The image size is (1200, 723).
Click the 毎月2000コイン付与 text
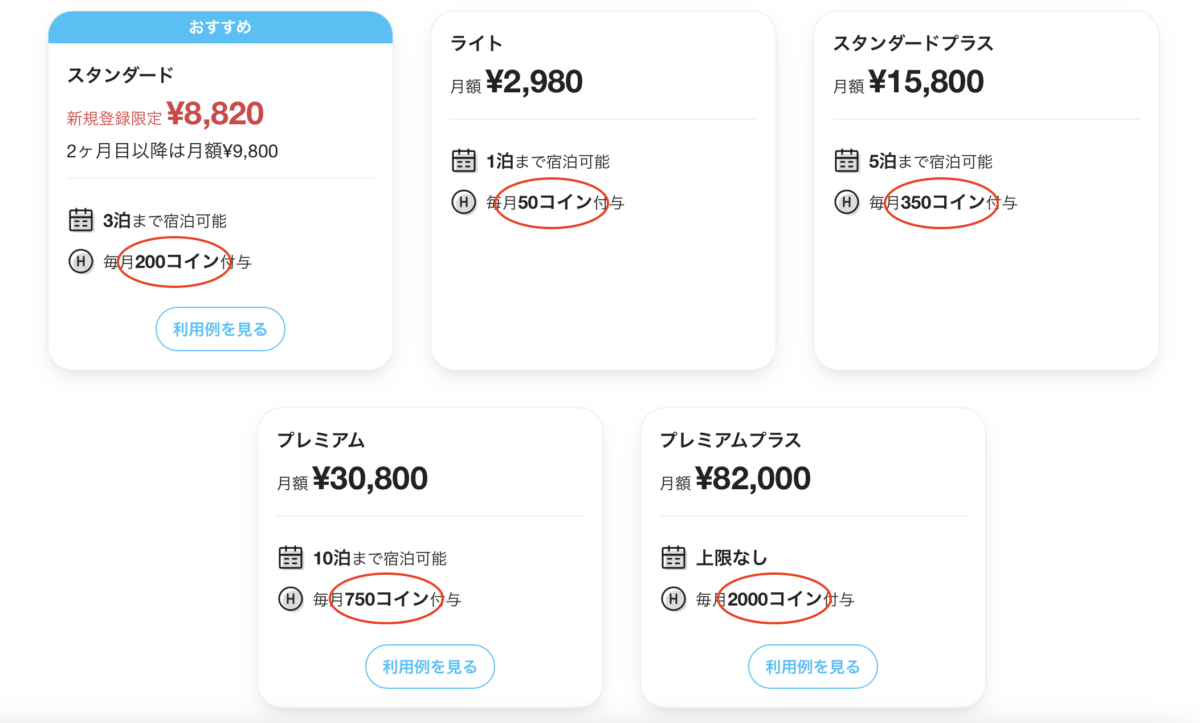775,600
